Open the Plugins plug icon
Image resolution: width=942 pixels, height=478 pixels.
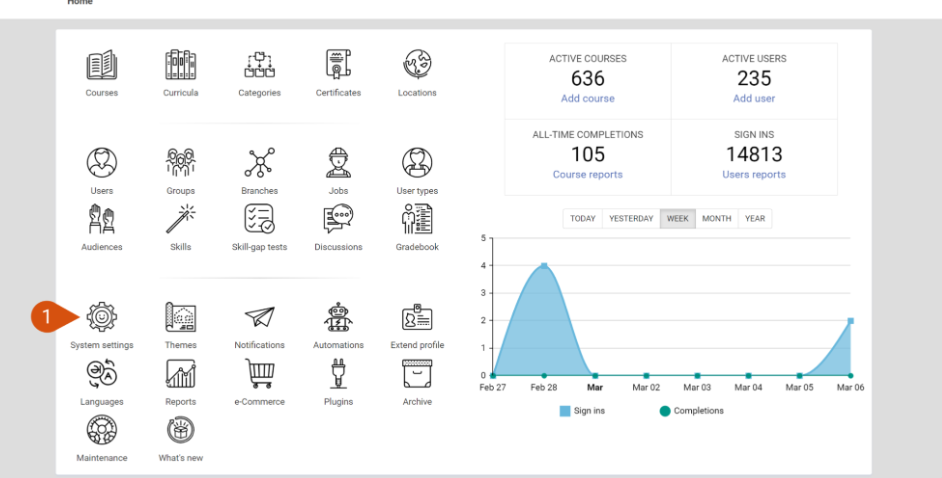(x=338, y=374)
